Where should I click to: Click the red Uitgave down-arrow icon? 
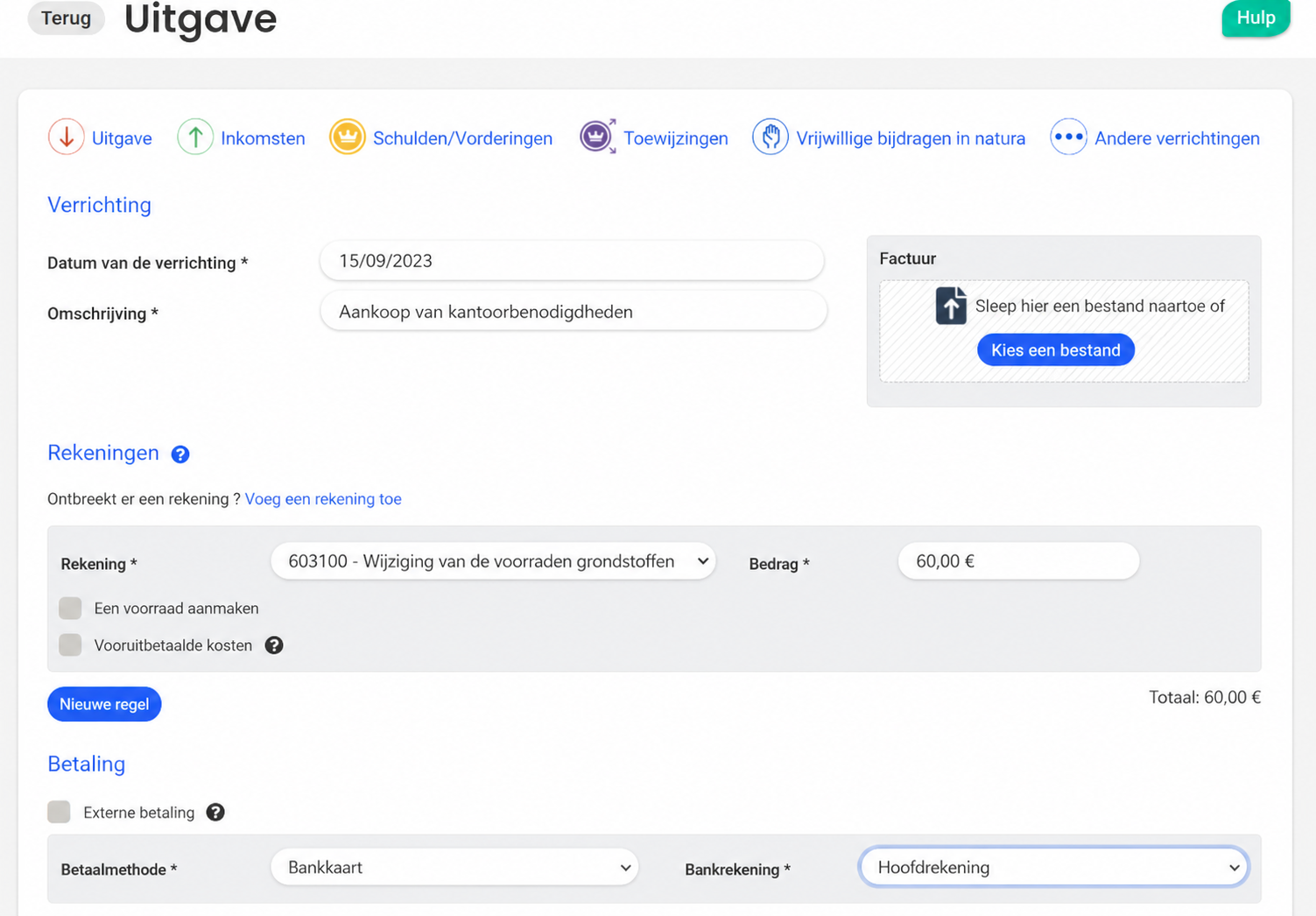pyautogui.click(x=66, y=137)
